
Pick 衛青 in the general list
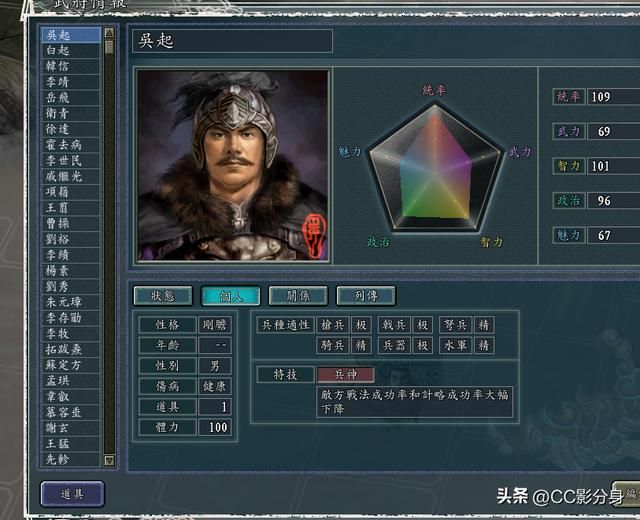[x=71, y=113]
